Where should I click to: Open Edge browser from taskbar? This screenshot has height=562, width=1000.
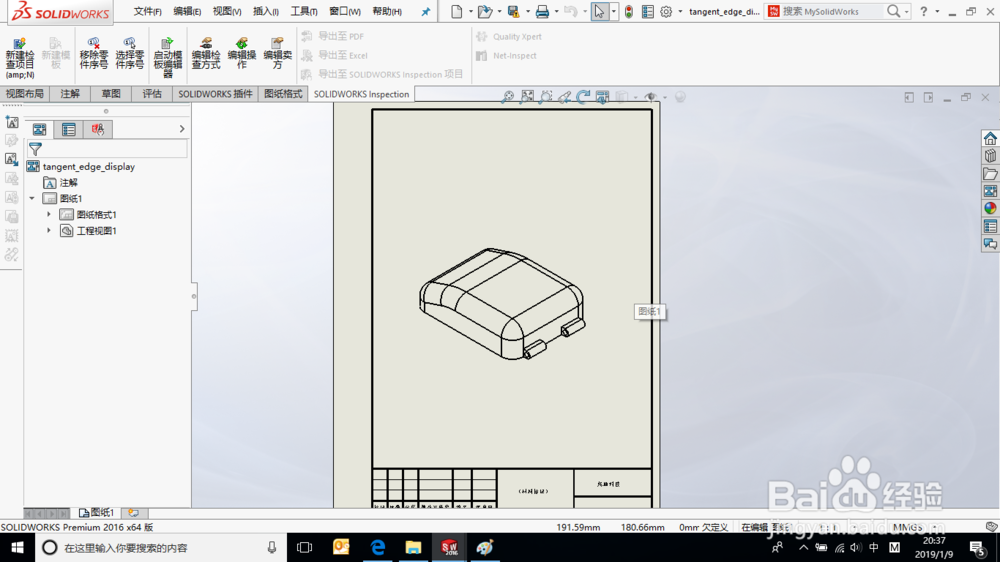pos(378,547)
